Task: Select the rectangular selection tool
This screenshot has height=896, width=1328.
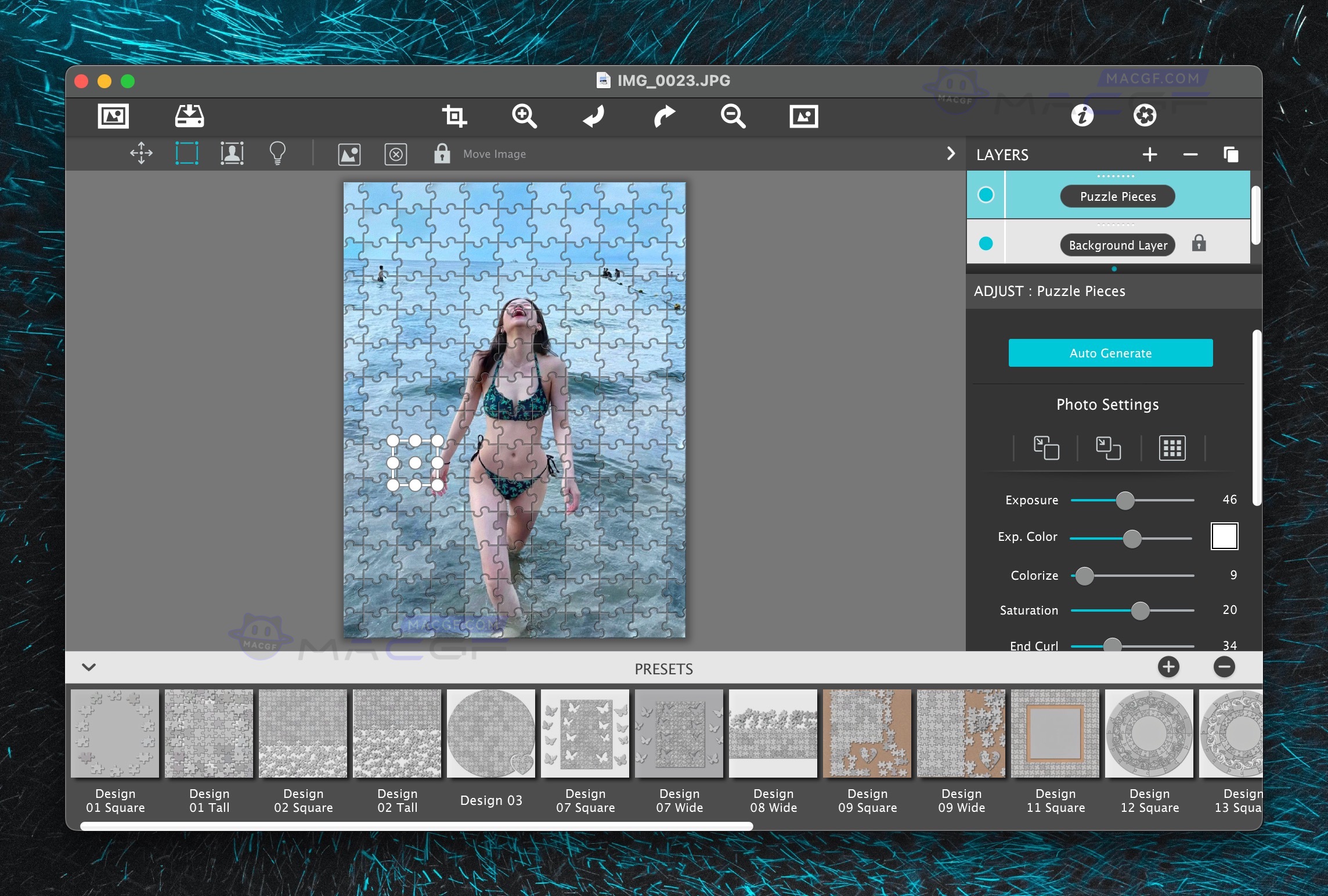Action: pos(187,153)
